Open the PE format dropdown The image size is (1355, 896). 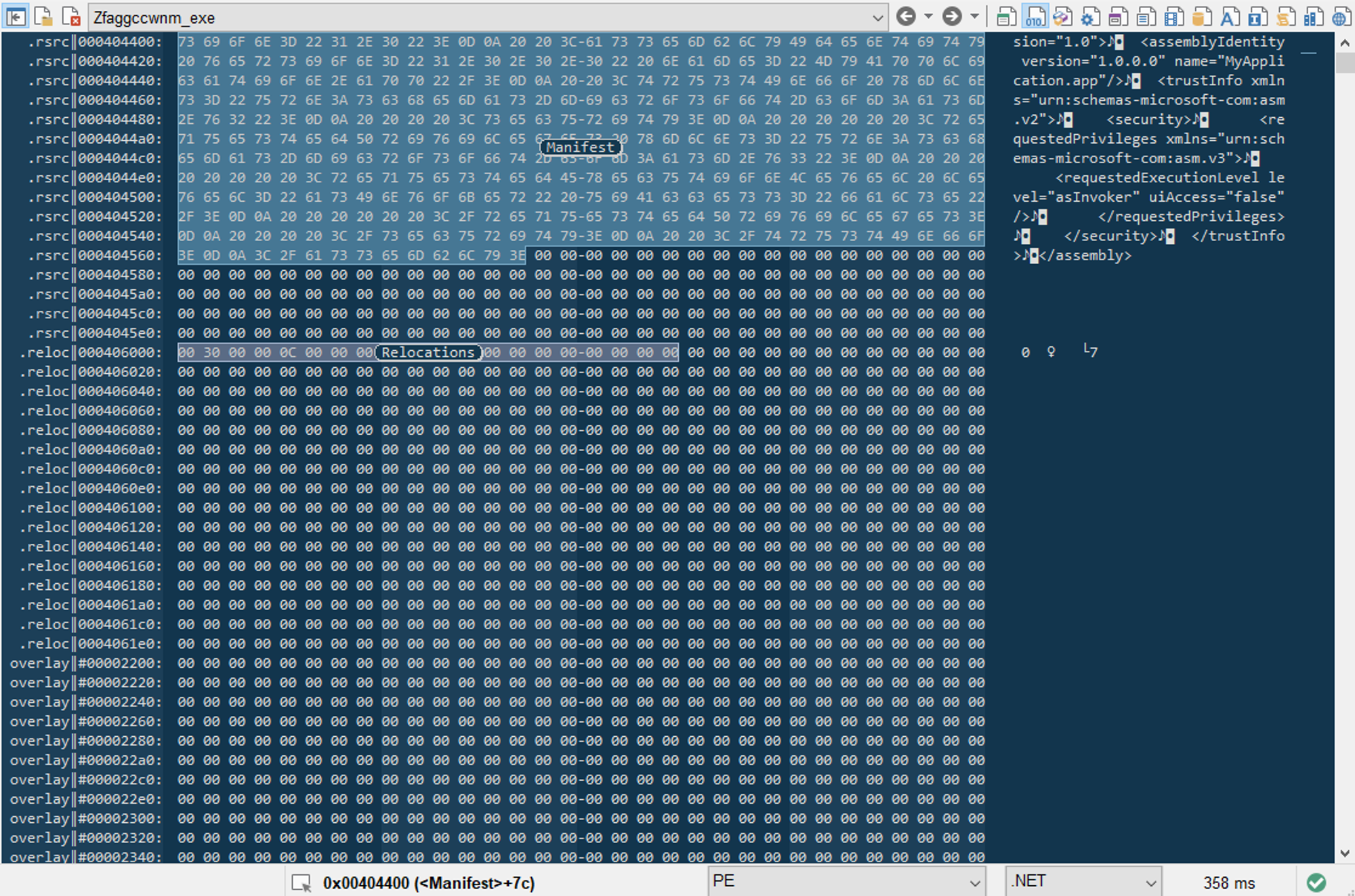847,881
